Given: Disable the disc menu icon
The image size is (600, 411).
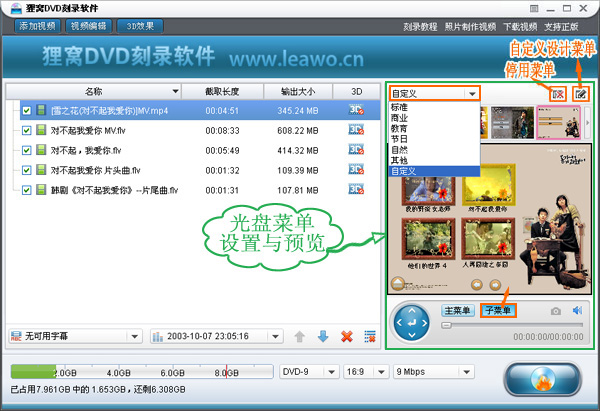Looking at the screenshot, I should [558, 94].
